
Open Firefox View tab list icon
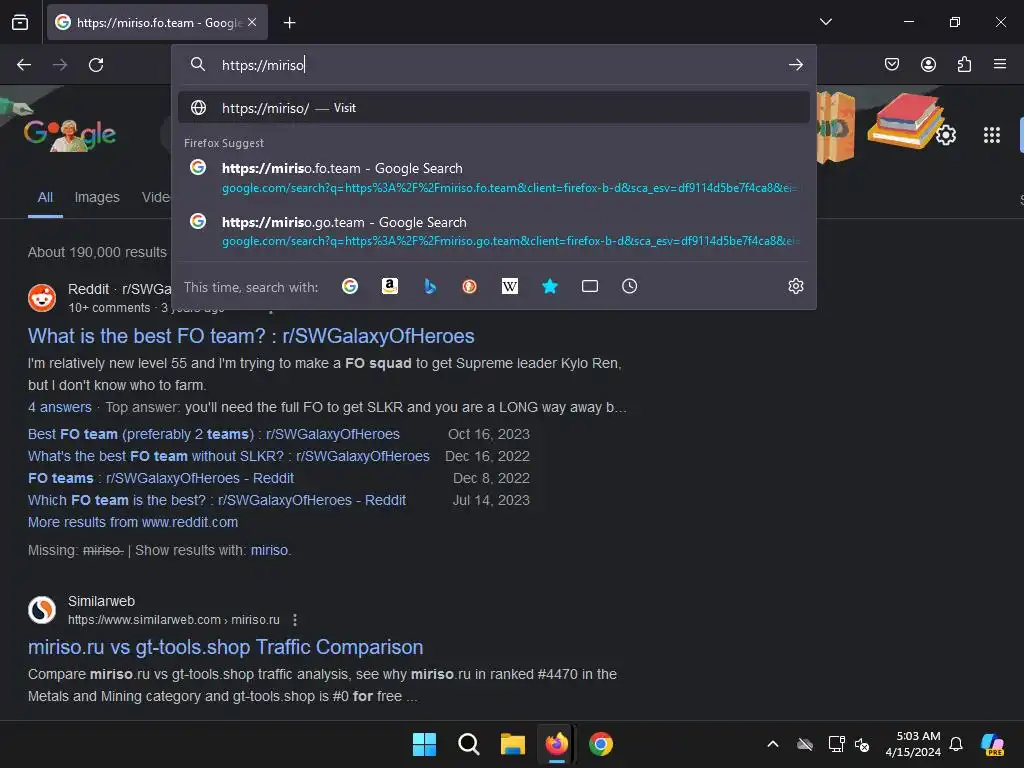(x=20, y=23)
